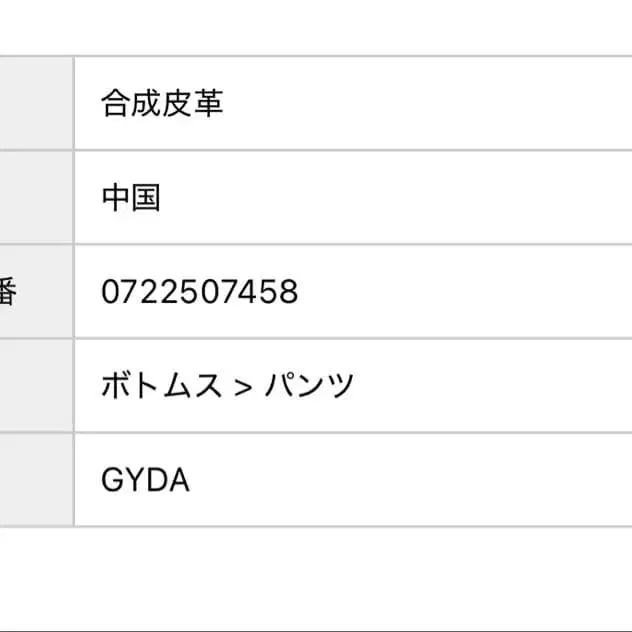
Task: Click empty space right of パンツ
Action: [x=490, y=386]
